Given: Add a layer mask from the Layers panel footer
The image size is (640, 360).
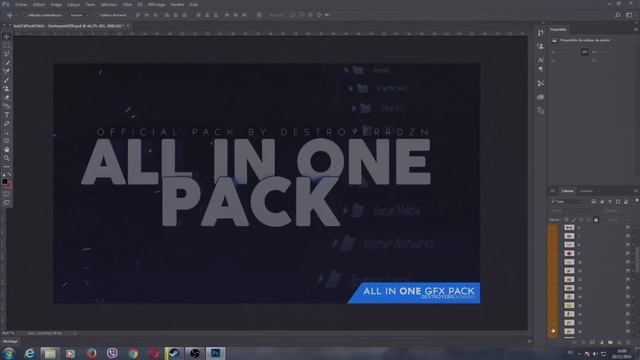Looking at the screenshot, I should pyautogui.click(x=592, y=342).
